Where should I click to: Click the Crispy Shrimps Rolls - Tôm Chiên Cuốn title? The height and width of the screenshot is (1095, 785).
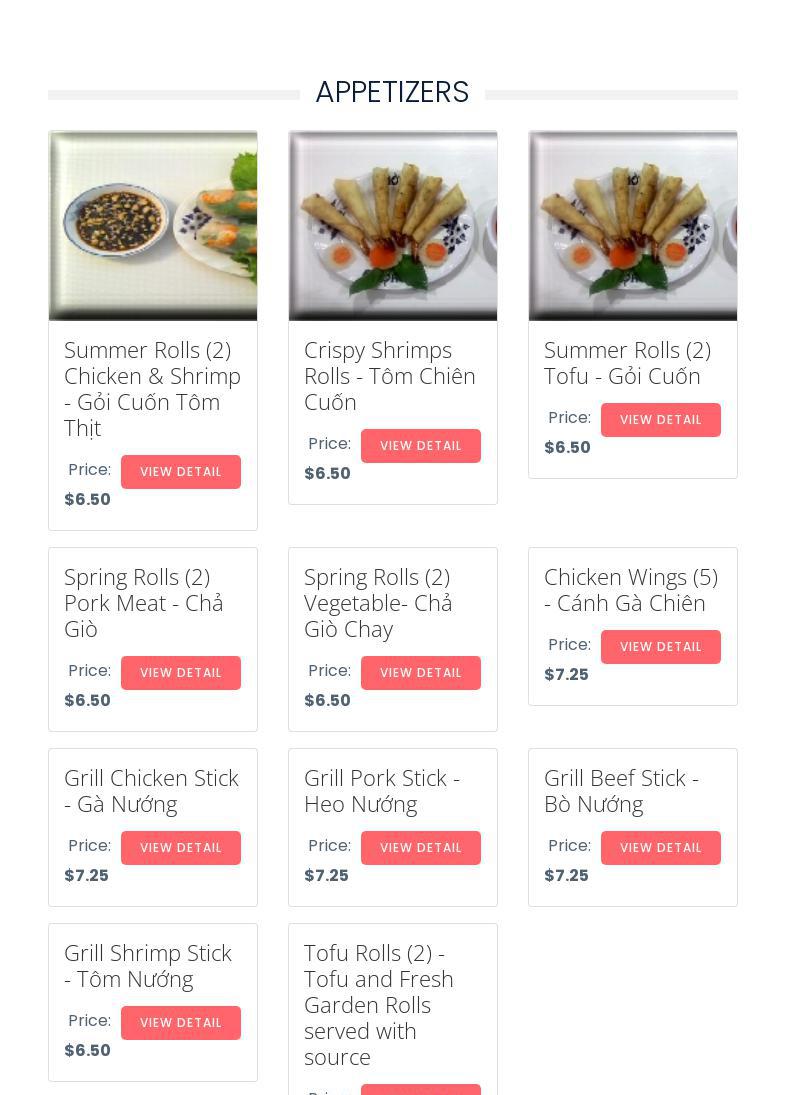coord(389,376)
